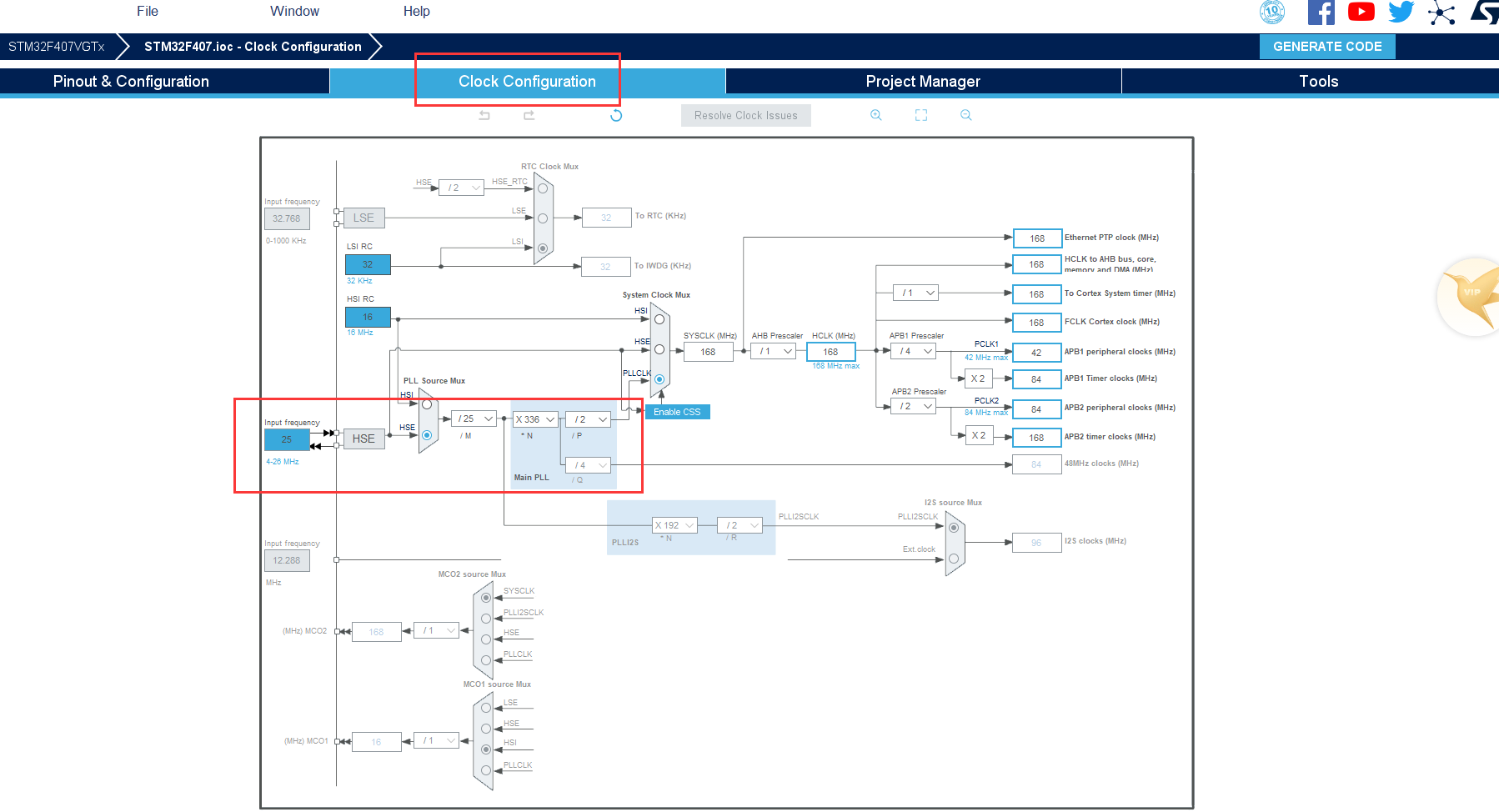
Task: Open the Main PLL multiplier dropdown X336
Action: click(x=534, y=419)
